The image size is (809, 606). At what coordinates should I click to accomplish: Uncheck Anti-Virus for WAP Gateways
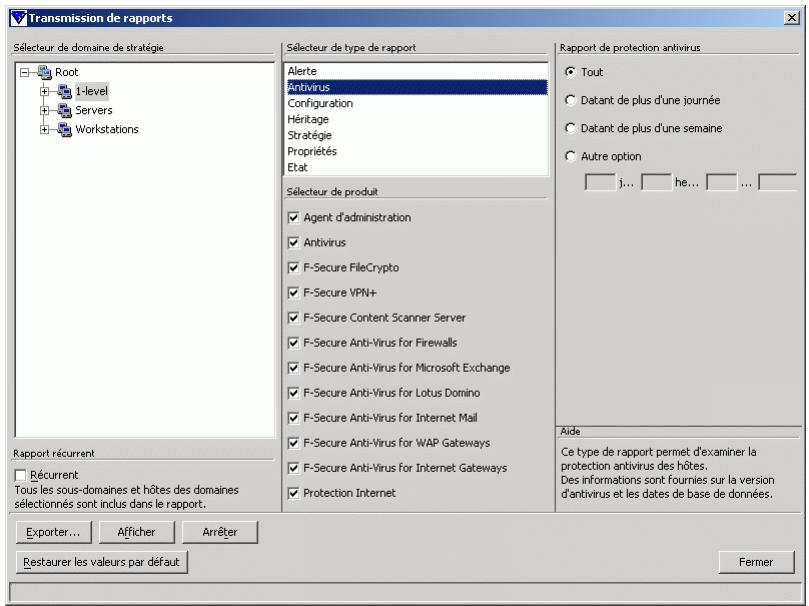click(x=294, y=443)
